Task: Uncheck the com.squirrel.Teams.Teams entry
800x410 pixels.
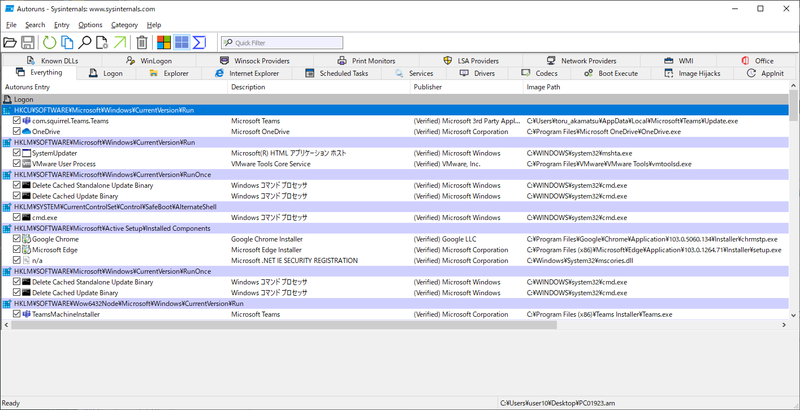Action: tap(17, 121)
